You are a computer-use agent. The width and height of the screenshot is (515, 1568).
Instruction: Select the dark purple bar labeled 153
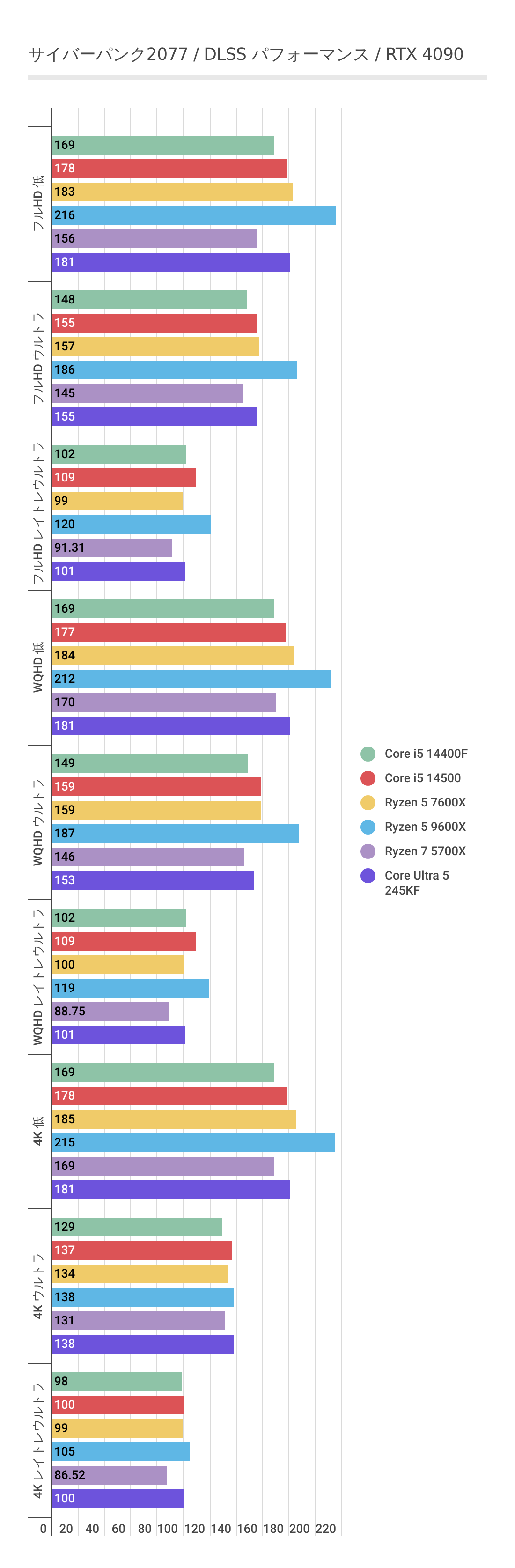pos(153,880)
